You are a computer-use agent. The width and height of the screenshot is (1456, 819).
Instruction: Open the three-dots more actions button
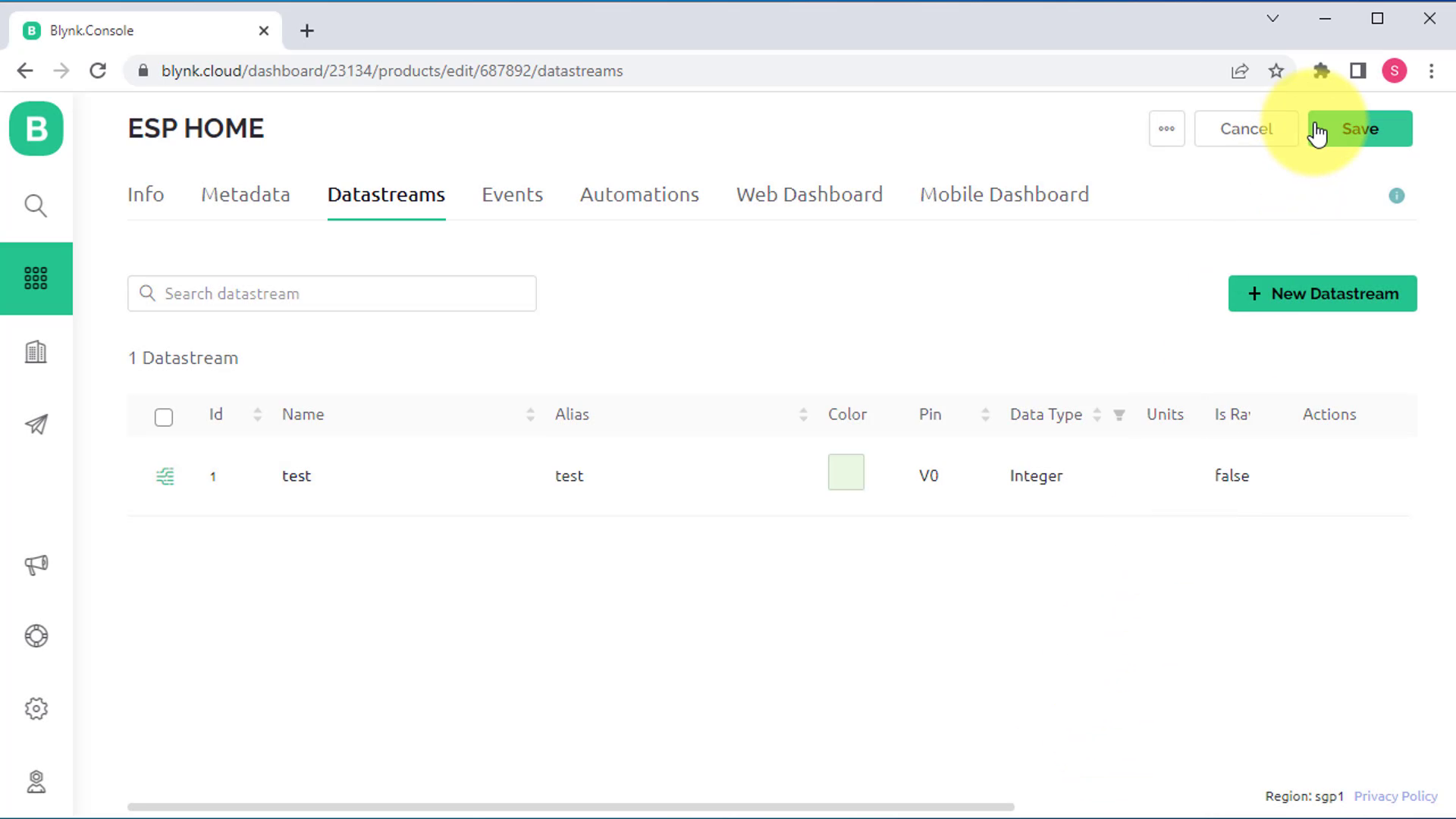1166,129
